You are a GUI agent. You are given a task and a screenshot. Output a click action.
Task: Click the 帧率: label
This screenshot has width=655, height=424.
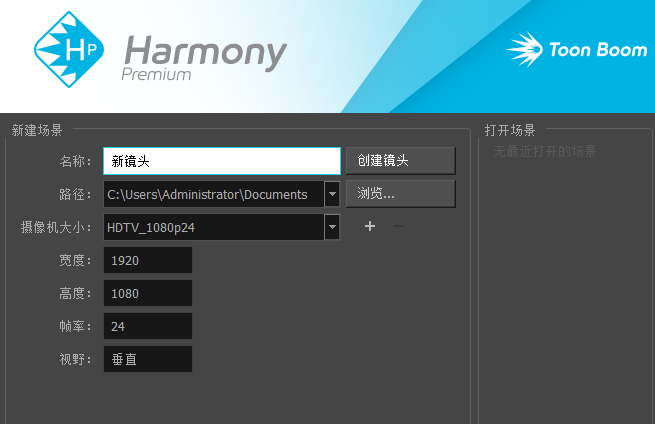pyautogui.click(x=75, y=326)
